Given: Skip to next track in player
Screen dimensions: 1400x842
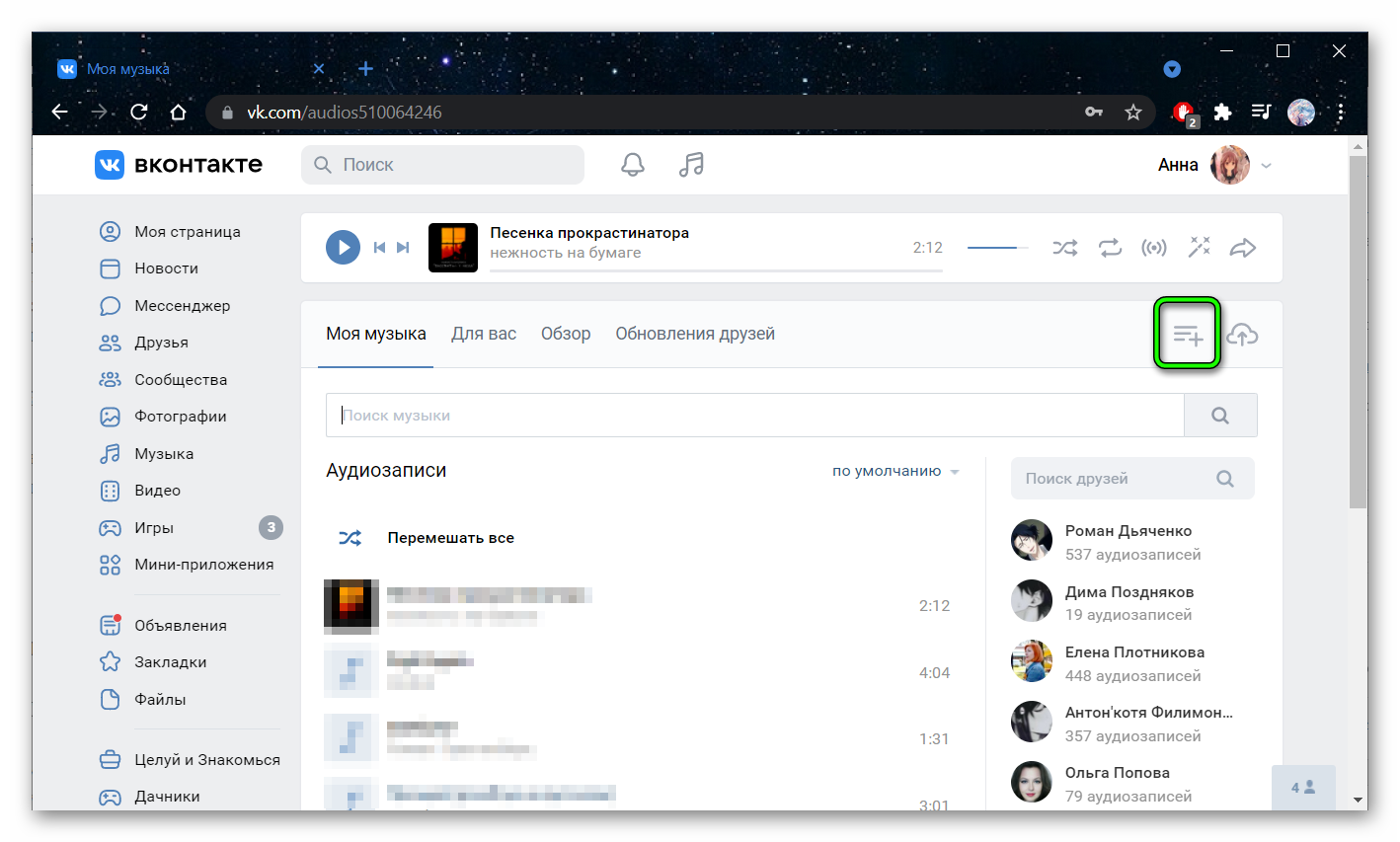Looking at the screenshot, I should 403,247.
